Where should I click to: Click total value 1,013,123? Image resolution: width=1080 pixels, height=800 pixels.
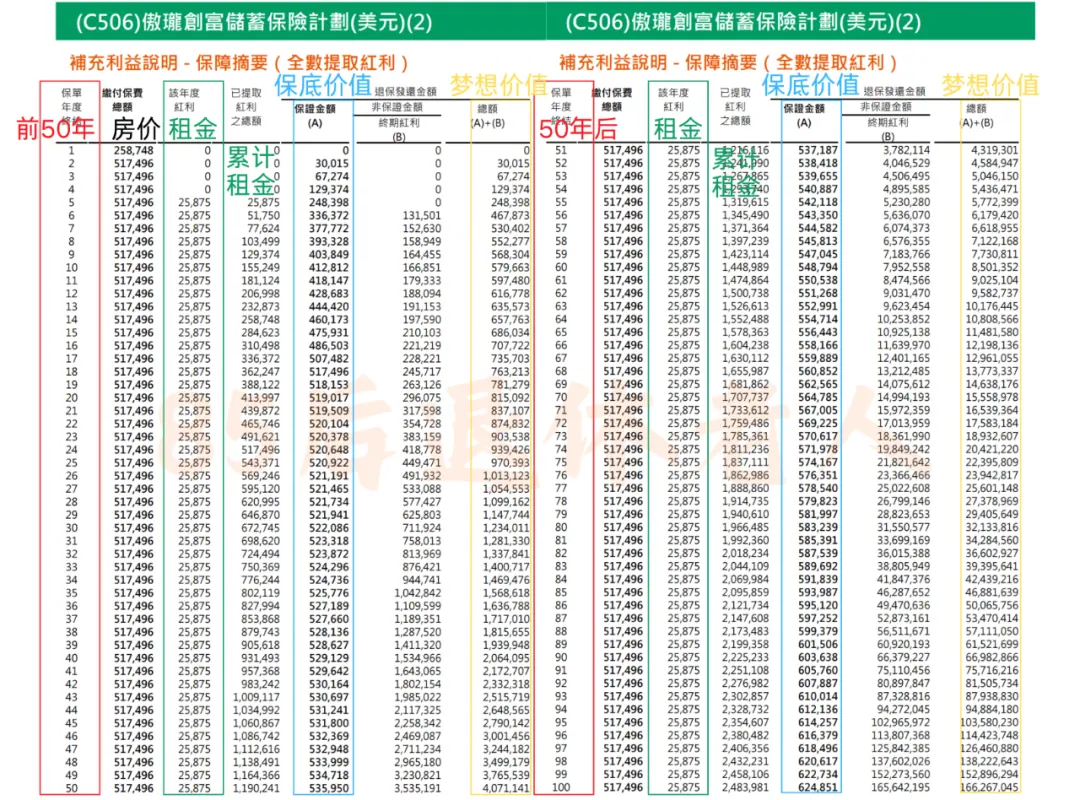(x=506, y=476)
